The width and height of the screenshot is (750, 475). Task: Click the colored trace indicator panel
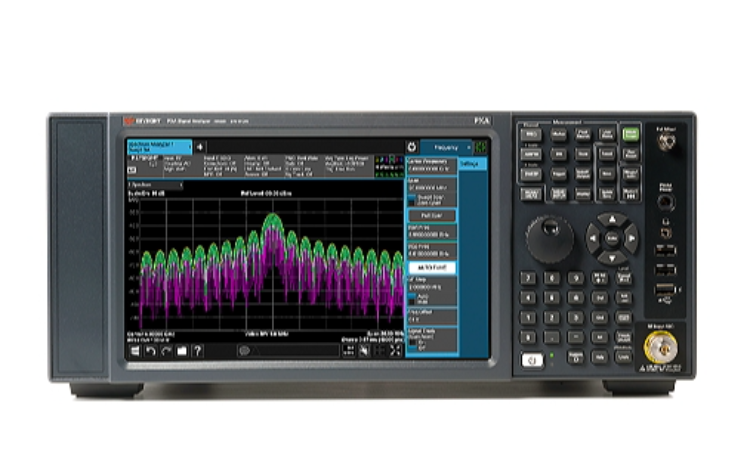[x=389, y=166]
